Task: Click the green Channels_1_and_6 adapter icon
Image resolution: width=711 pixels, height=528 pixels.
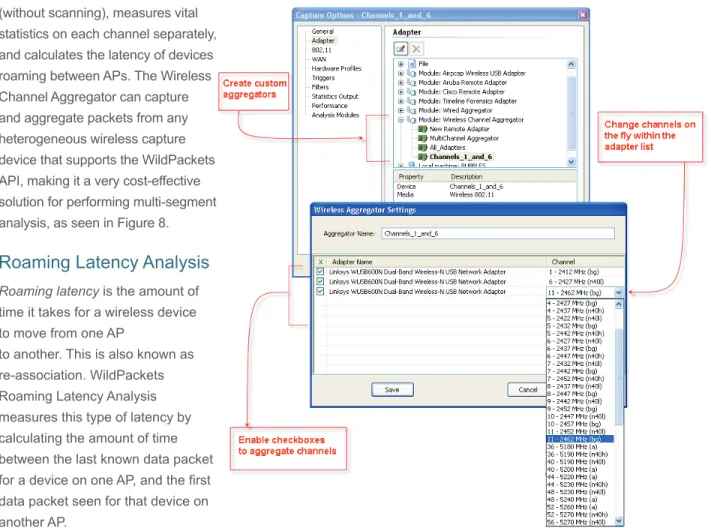Action: [423, 157]
